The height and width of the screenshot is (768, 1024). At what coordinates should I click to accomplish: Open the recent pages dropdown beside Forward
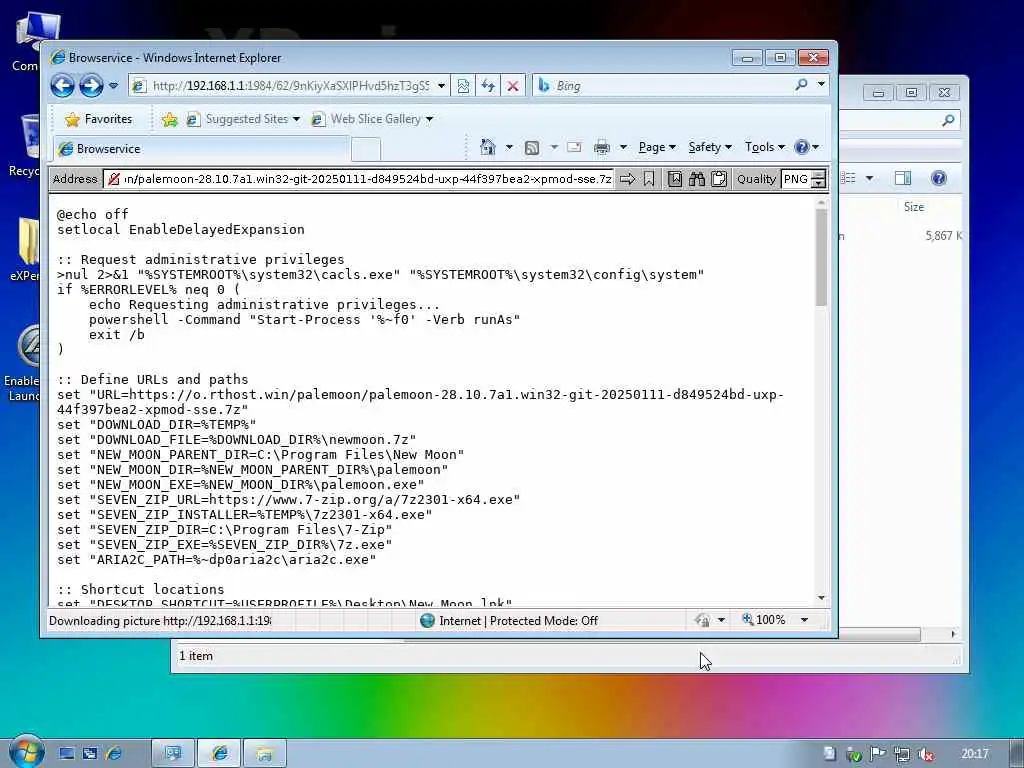pos(114,86)
